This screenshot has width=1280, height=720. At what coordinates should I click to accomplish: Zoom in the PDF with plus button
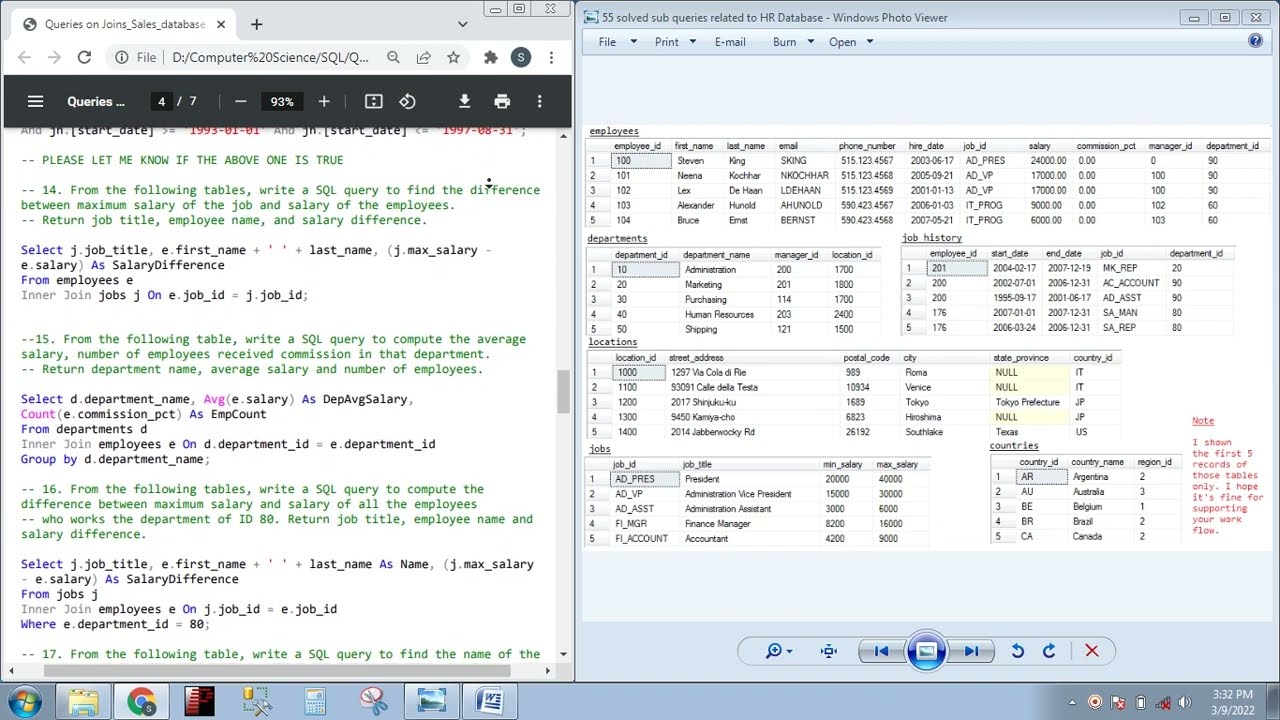point(324,101)
